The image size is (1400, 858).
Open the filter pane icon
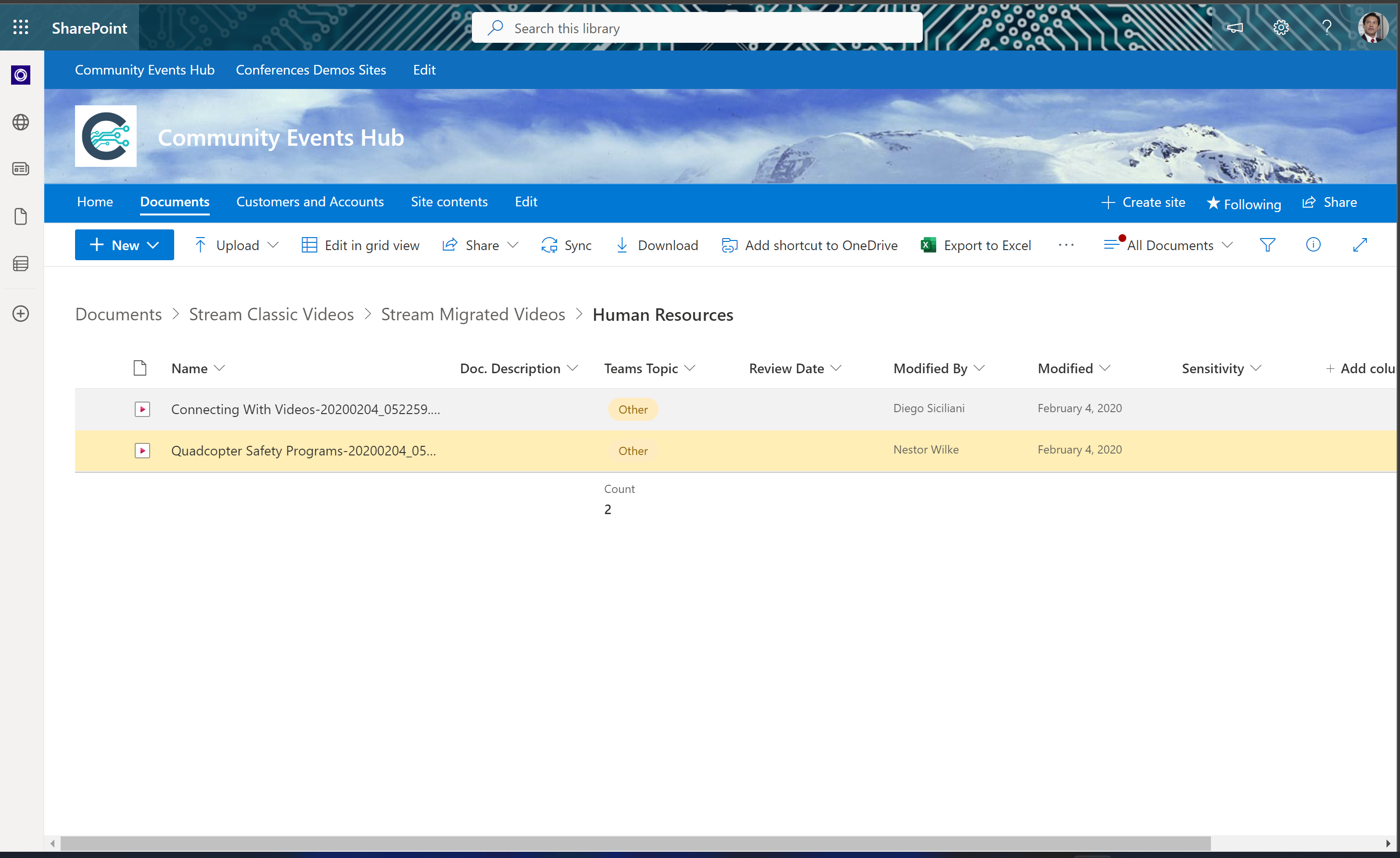[1268, 245]
